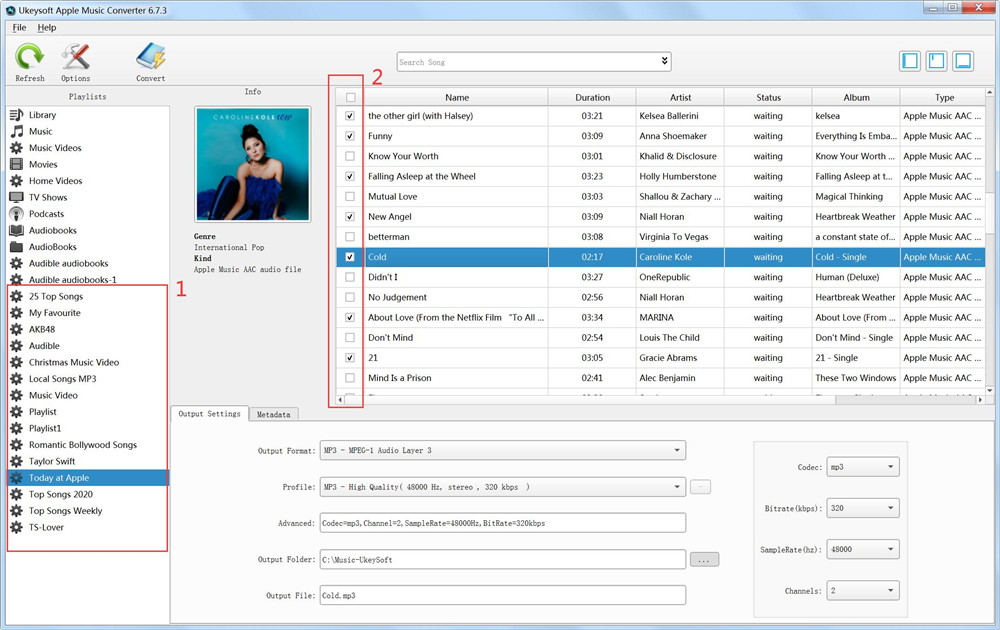Check the 'betterman' song checkbox
Image resolution: width=1000 pixels, height=630 pixels.
[x=350, y=237]
